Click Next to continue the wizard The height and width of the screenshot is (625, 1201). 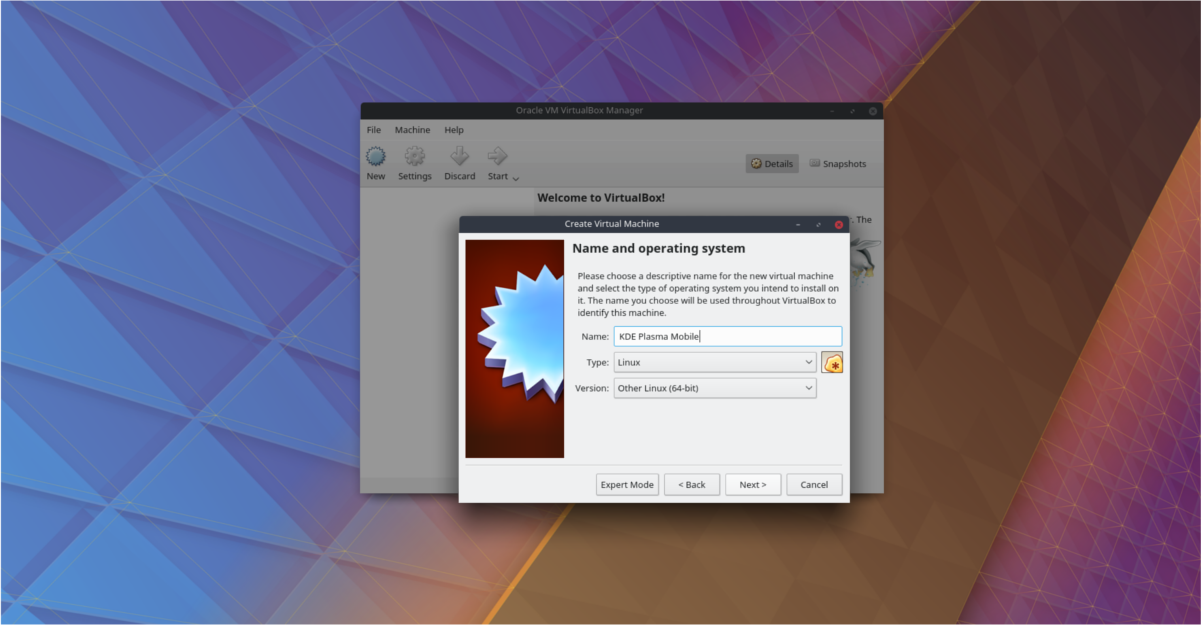(x=753, y=485)
